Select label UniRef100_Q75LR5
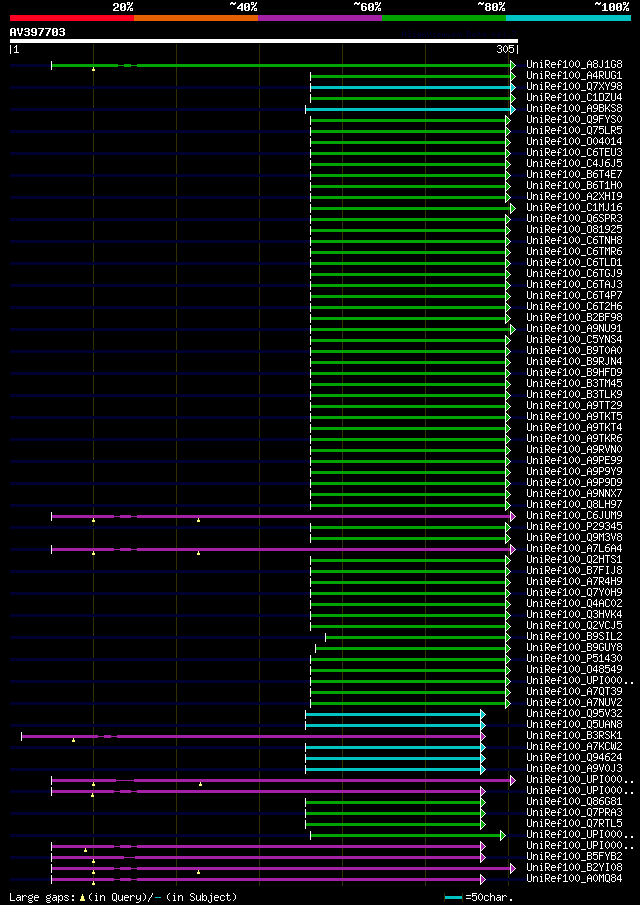The width and height of the screenshot is (640, 905). click(574, 130)
